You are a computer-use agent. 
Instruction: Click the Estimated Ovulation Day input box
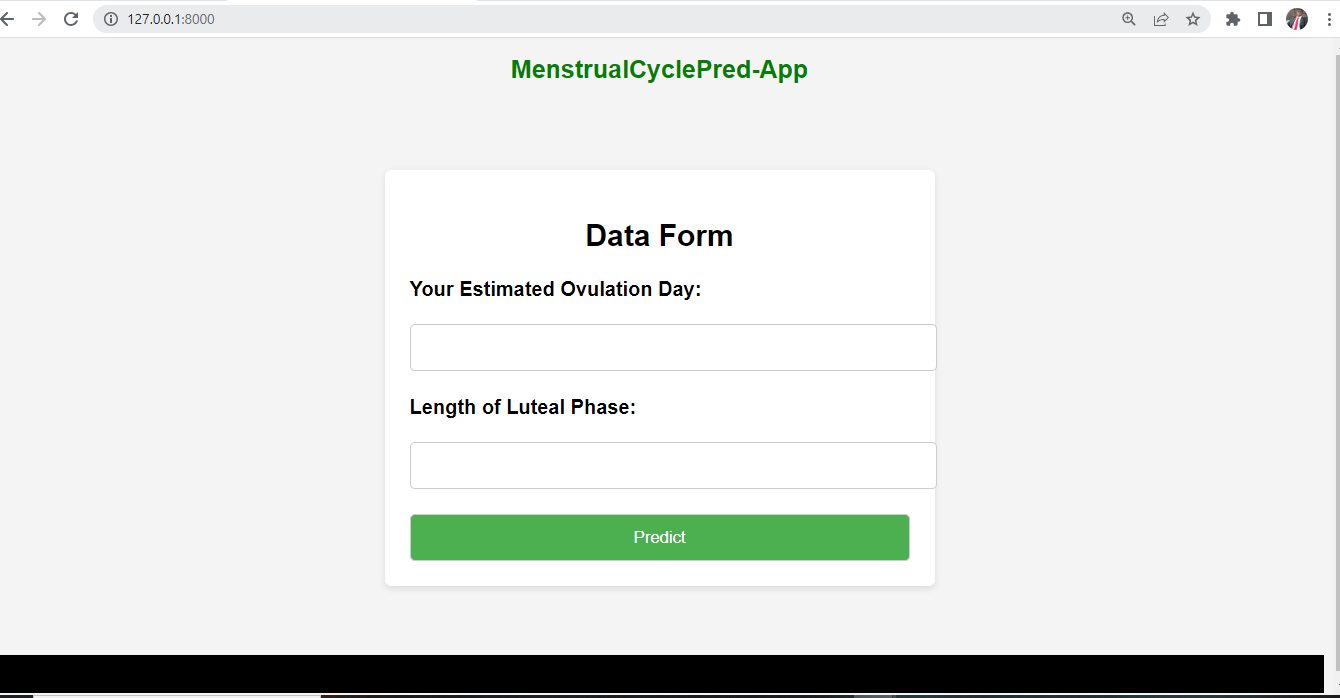click(672, 347)
